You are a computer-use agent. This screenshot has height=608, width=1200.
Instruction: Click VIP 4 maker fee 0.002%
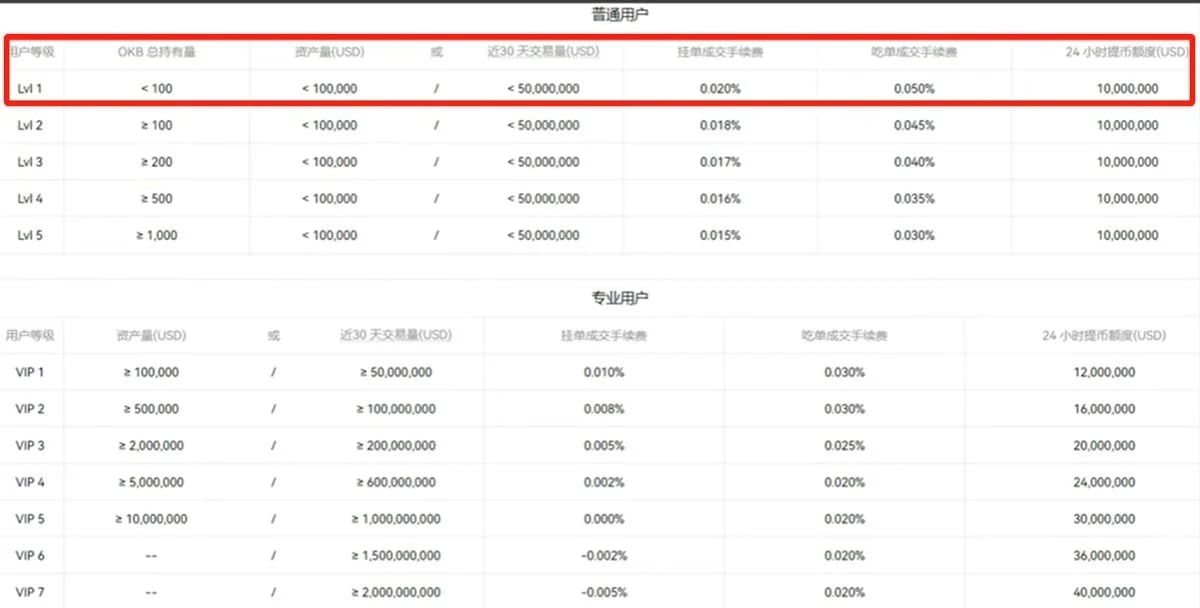604,483
